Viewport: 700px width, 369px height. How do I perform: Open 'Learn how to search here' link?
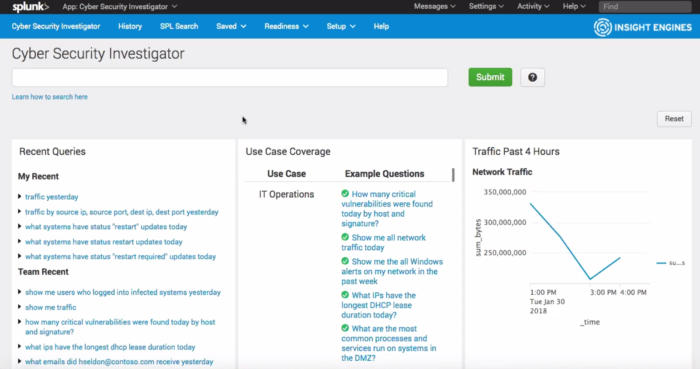[x=50, y=97]
